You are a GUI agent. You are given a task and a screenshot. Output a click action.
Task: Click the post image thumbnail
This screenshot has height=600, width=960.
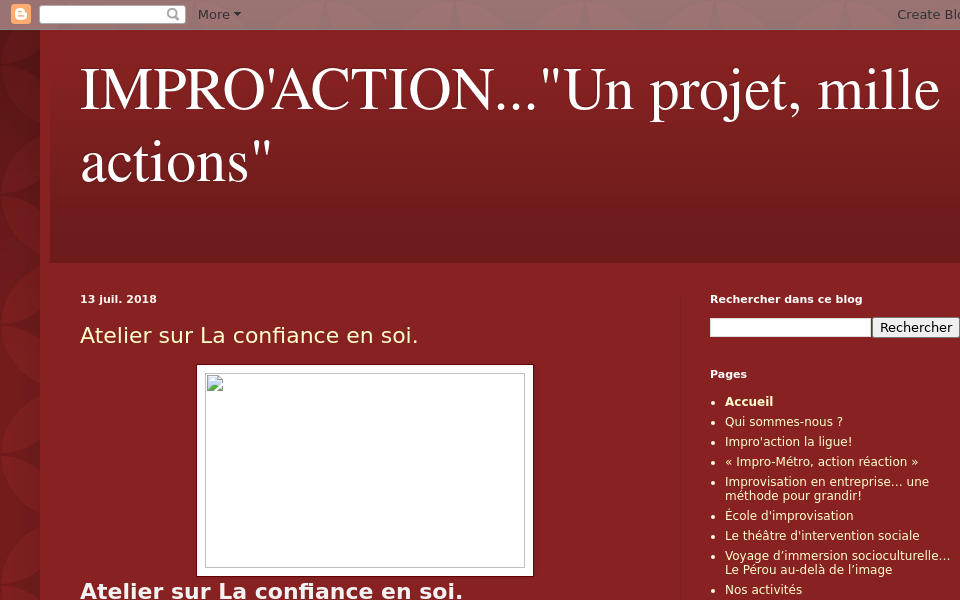(x=364, y=470)
